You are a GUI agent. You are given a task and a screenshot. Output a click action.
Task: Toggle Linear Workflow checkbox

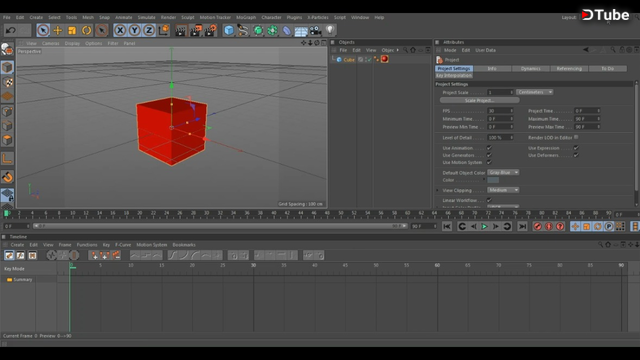tap(489, 200)
